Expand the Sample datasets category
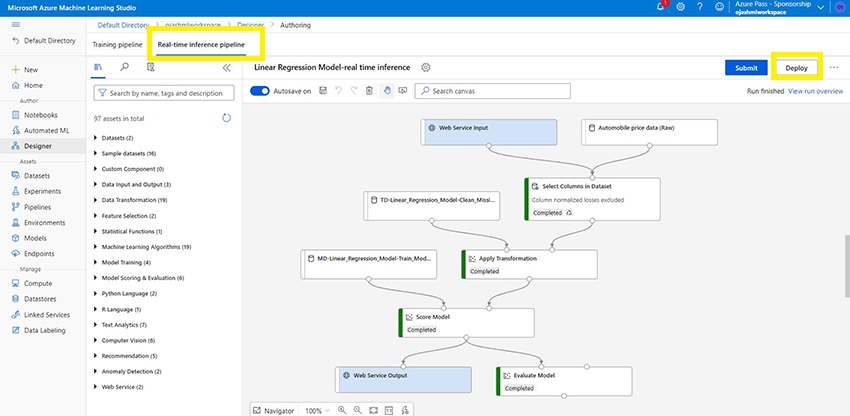850x416 pixels. point(95,154)
